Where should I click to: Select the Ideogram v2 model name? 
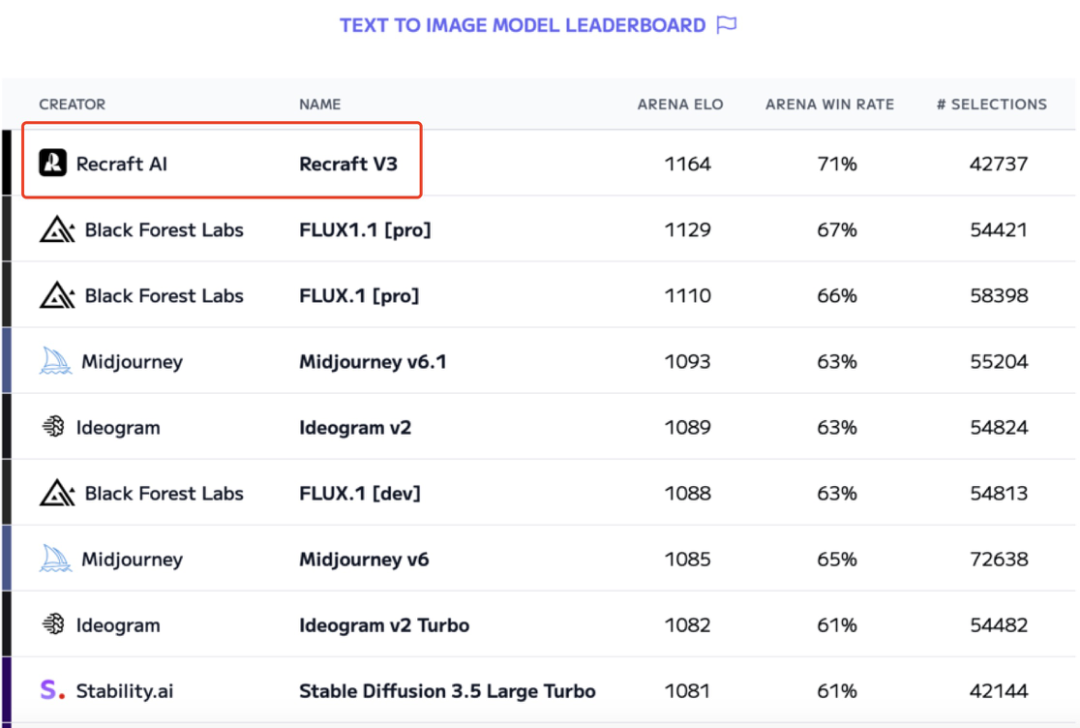pyautogui.click(x=355, y=428)
